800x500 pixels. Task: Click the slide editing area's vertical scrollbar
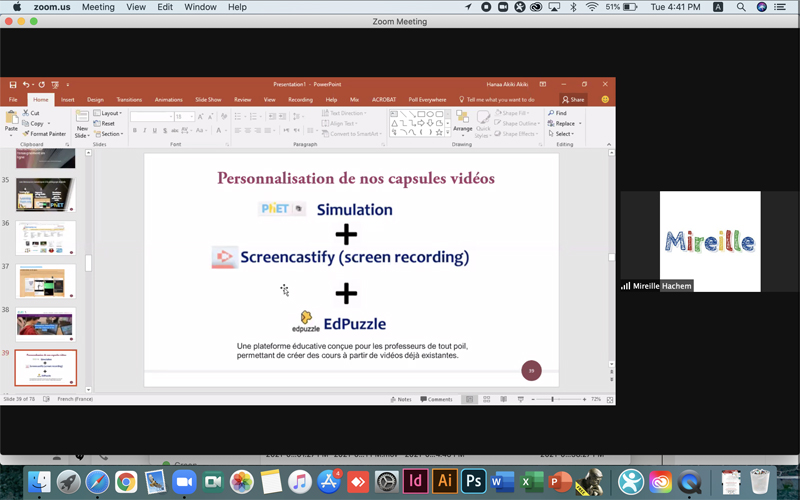(x=611, y=258)
